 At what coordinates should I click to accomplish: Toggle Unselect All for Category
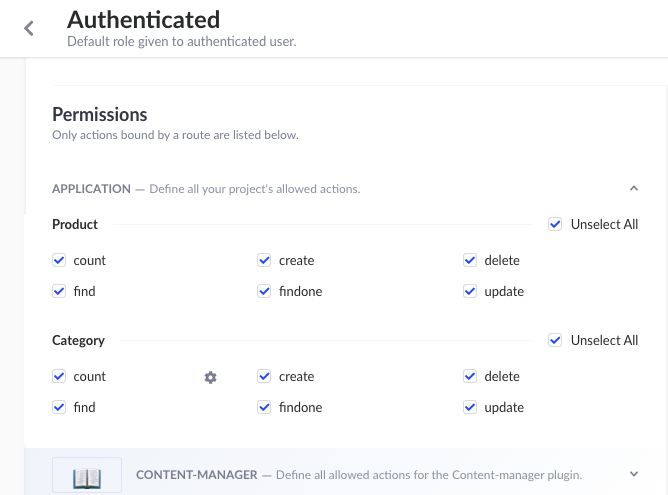(x=556, y=341)
